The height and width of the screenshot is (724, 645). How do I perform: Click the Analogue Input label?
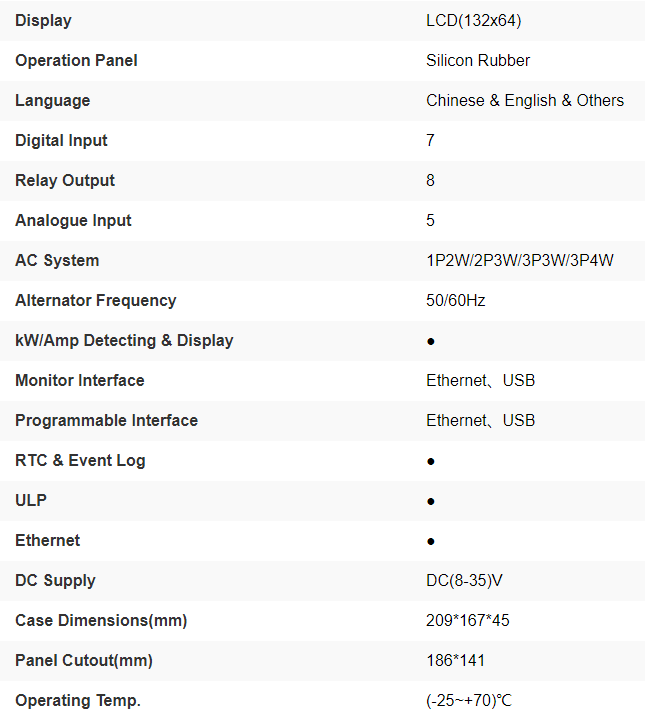[73, 220]
